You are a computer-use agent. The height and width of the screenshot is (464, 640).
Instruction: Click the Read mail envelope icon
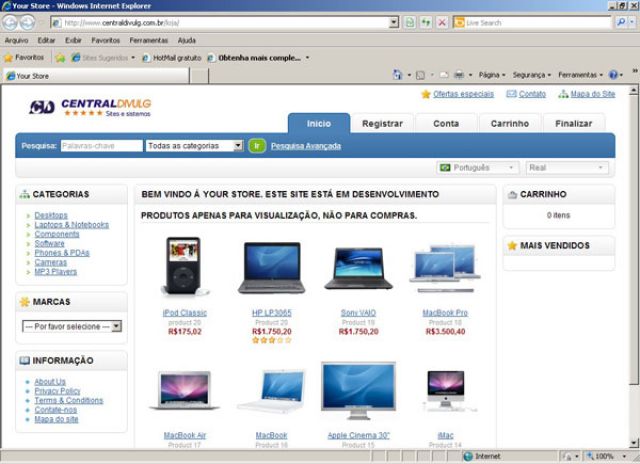(x=444, y=75)
